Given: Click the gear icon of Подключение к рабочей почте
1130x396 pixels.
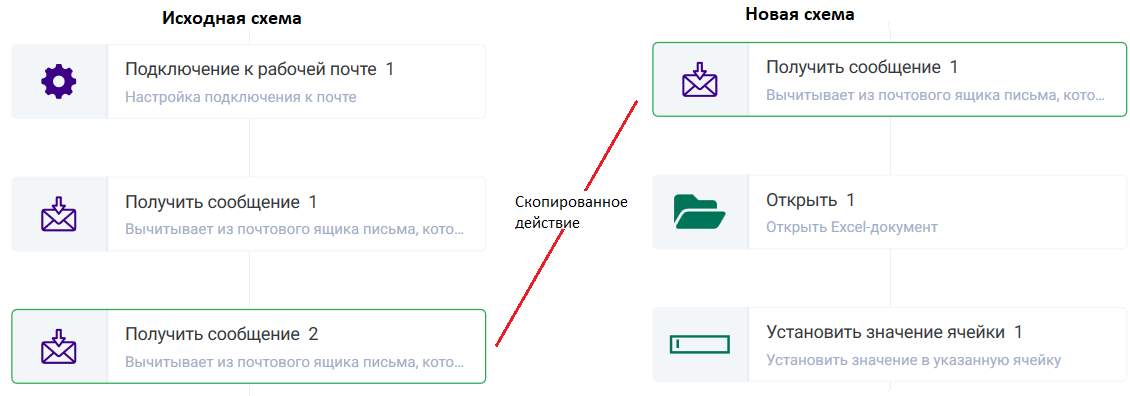Looking at the screenshot, I should click(x=58, y=81).
